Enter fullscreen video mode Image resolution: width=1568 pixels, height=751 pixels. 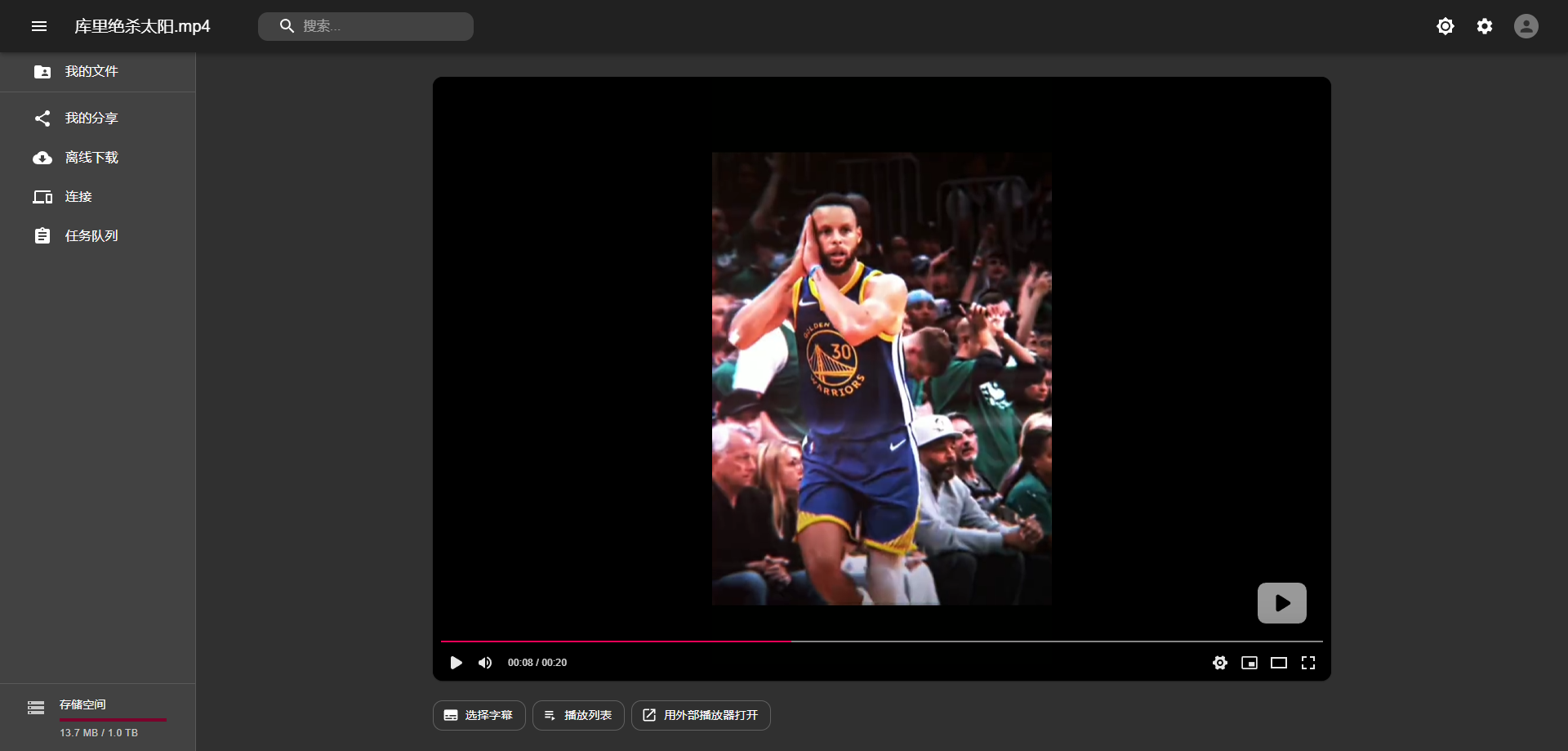[1308, 663]
